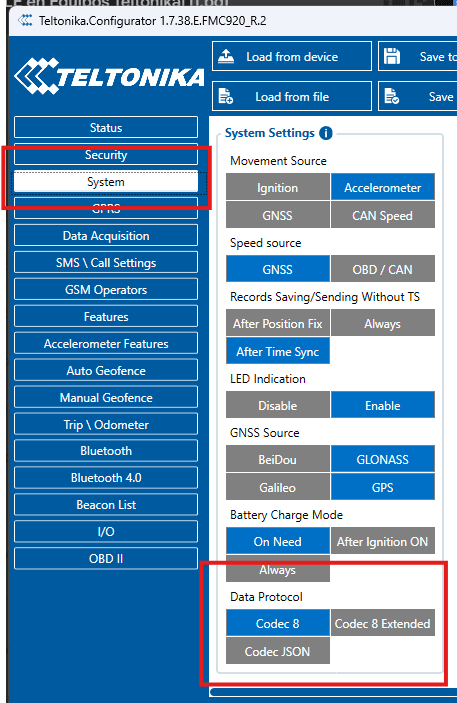The image size is (457, 703).
Task: Click the Load from file document icon
Action: 226,96
